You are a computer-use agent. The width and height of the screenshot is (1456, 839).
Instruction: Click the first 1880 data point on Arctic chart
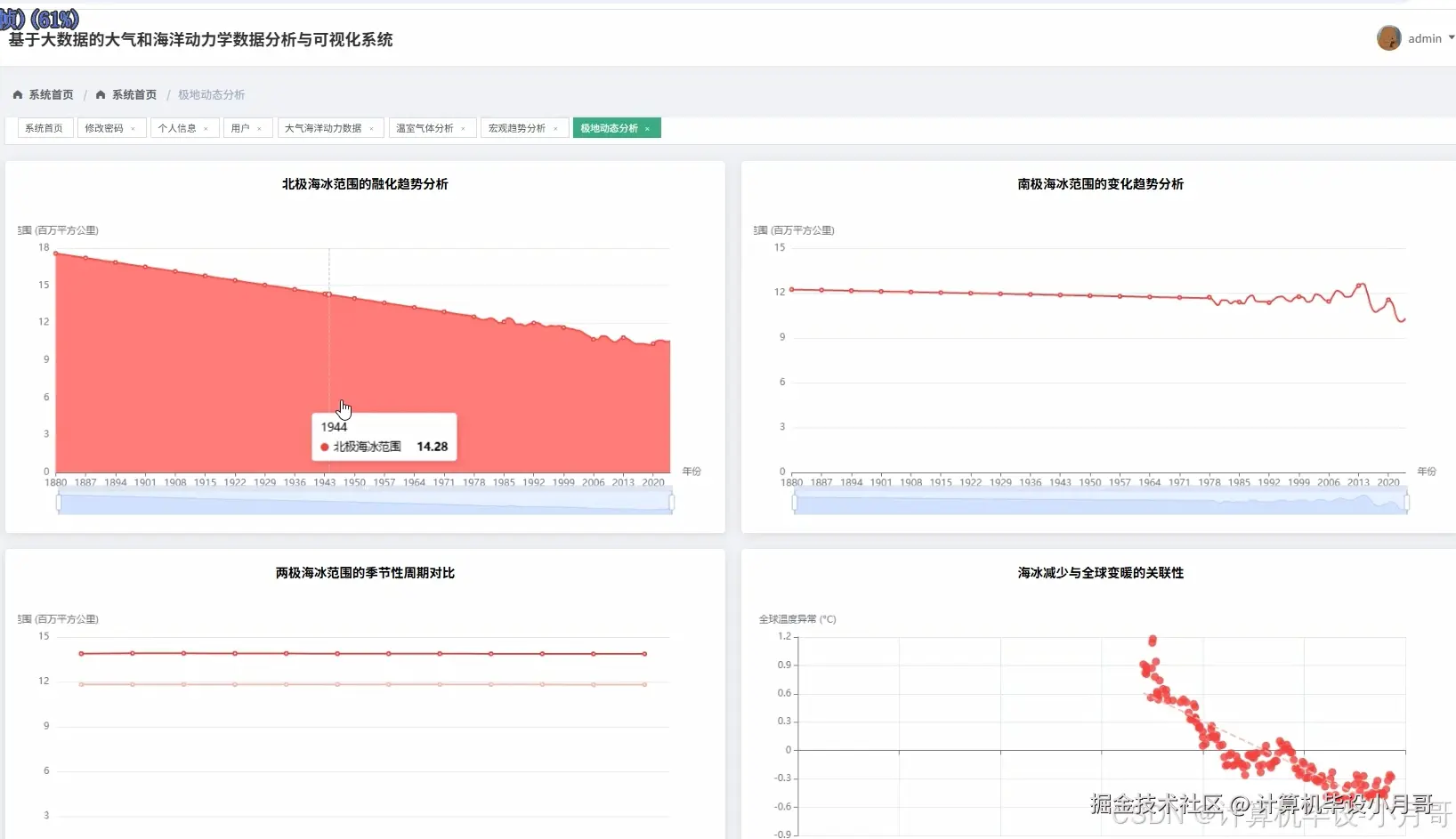56,254
